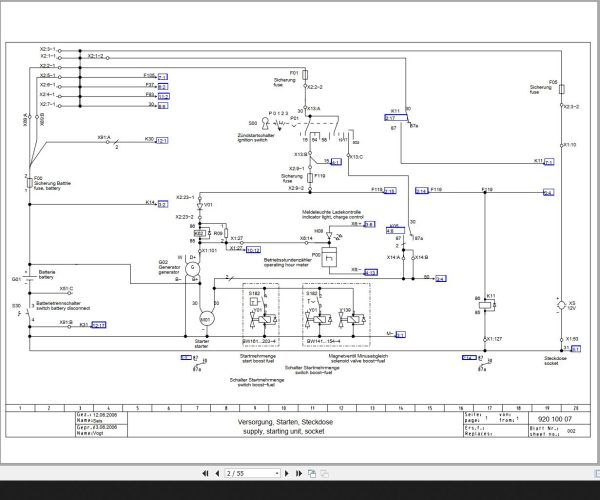The image size is (600, 500).
Task: Click the K11 relay coil symbol
Action: tap(485, 305)
